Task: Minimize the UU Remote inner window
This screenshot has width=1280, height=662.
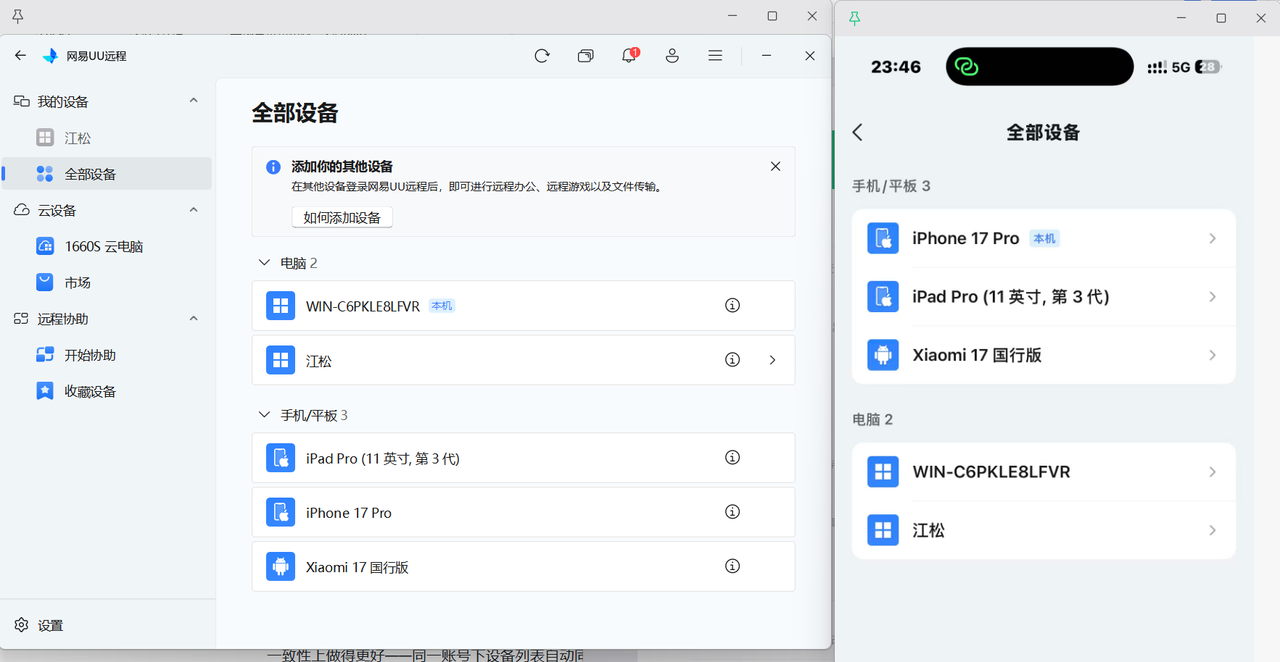Action: 766,56
